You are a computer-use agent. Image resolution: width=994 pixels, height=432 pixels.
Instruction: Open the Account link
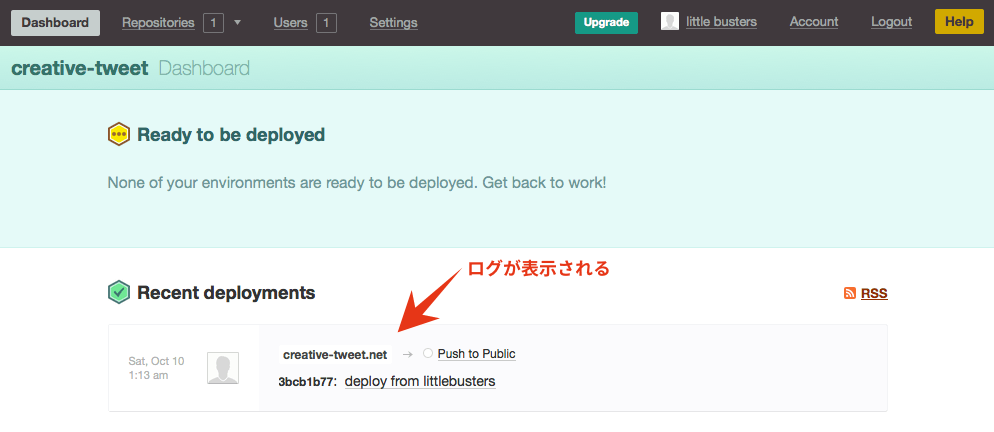pos(813,22)
